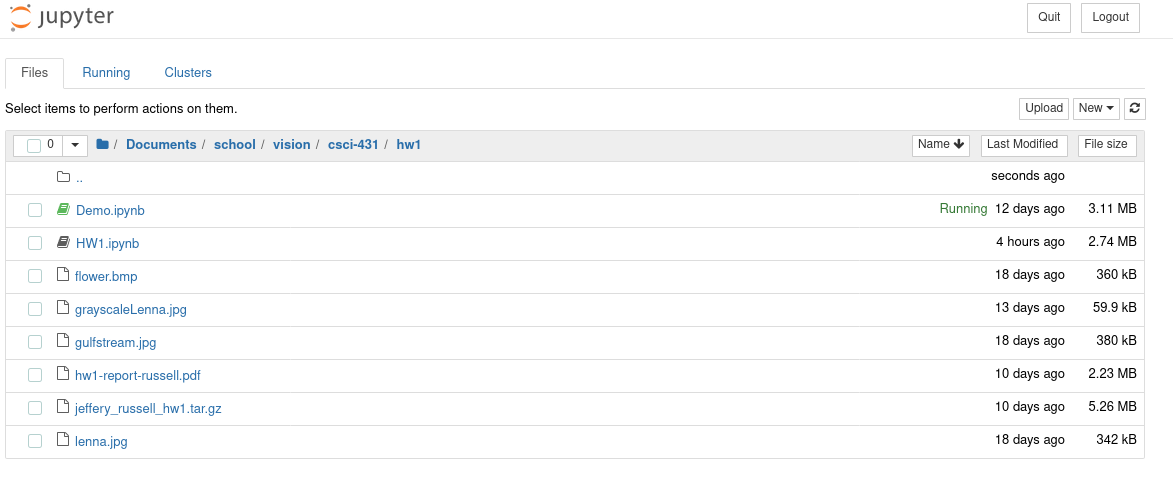Click the notebook icon beside HW1.ipynb
1173x490 pixels.
(63, 242)
